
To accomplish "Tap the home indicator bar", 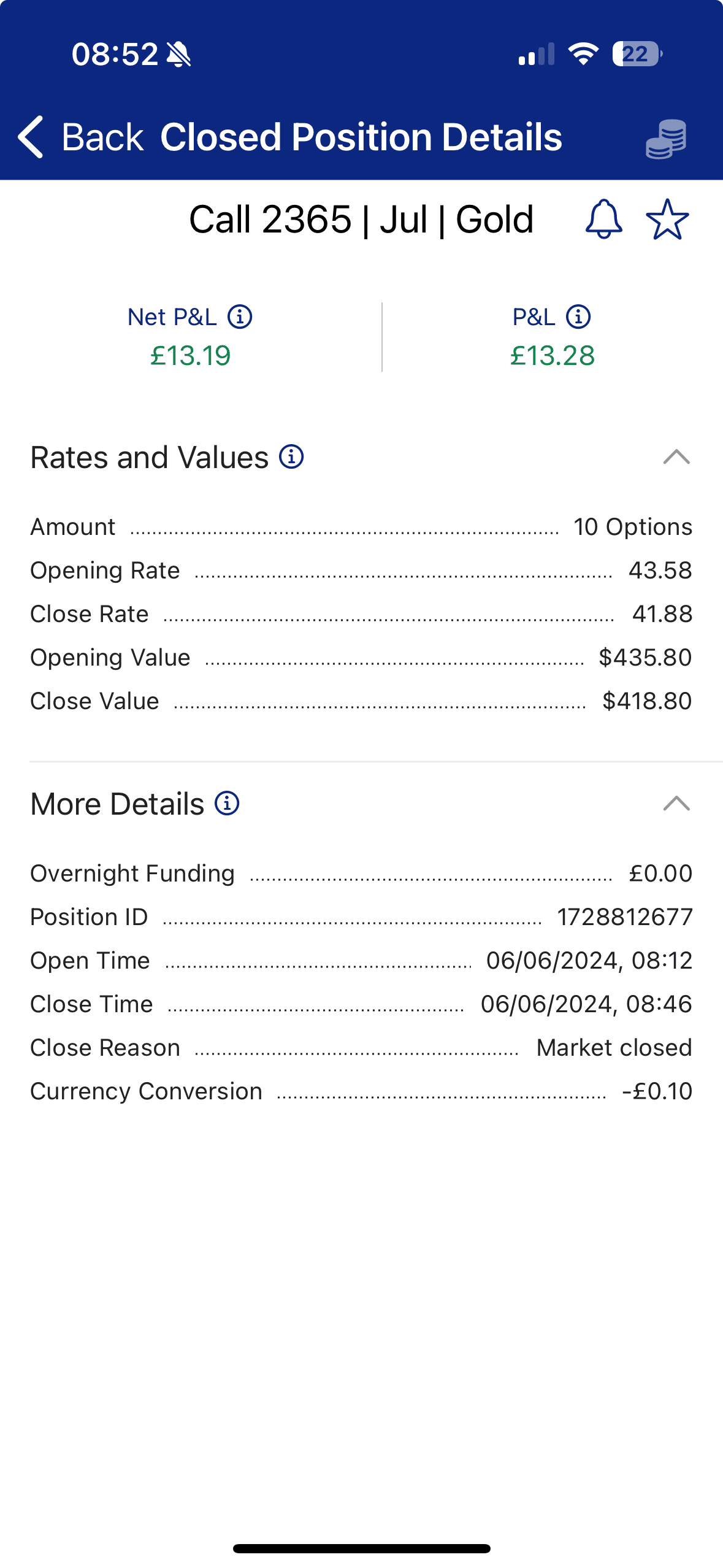I will pos(361,1548).
